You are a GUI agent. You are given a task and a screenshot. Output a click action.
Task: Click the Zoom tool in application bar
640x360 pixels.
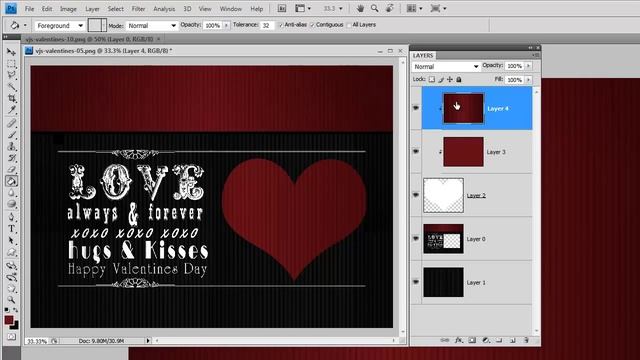(374, 9)
